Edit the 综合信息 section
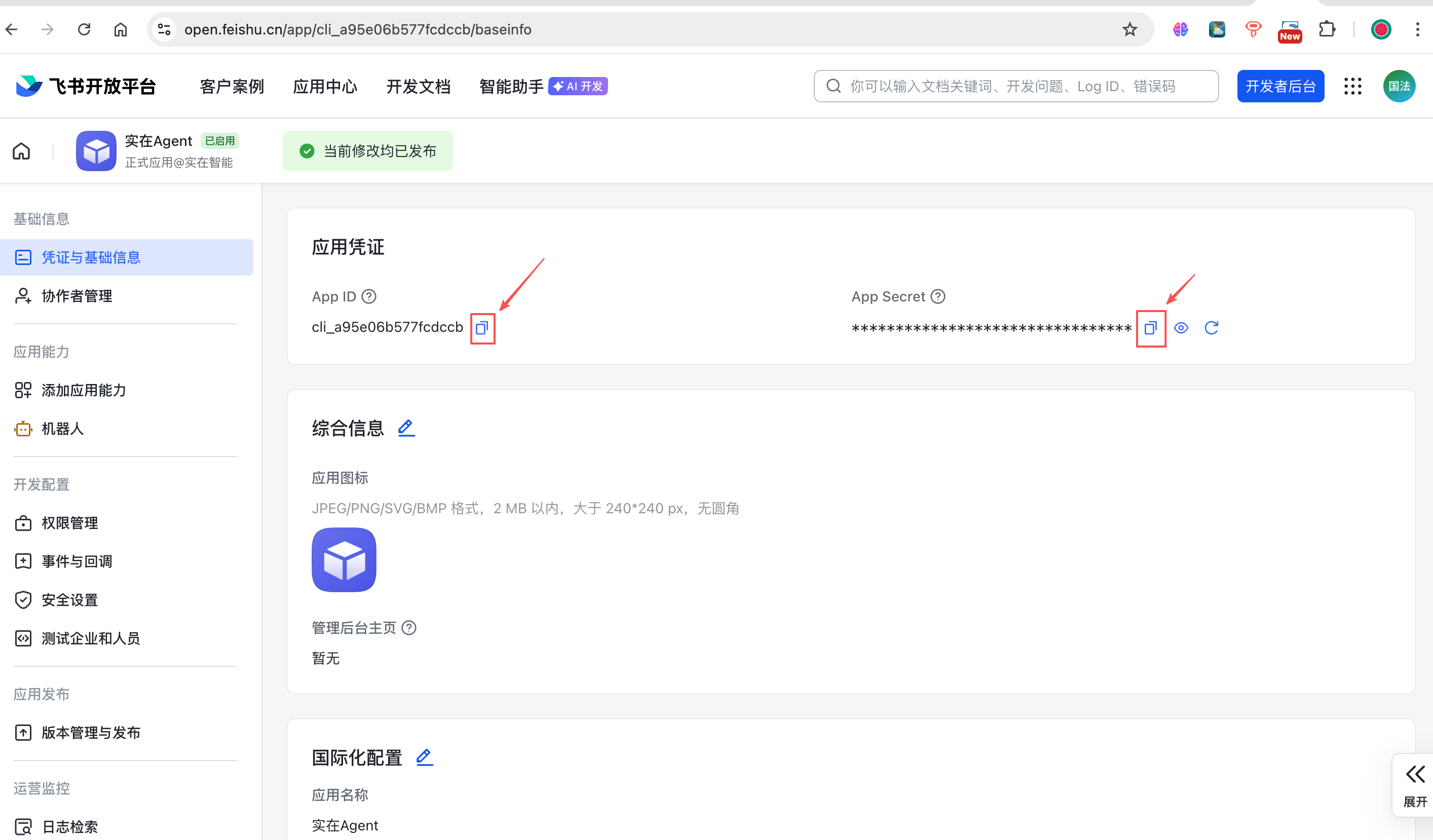The height and width of the screenshot is (840, 1433). pyautogui.click(x=406, y=428)
